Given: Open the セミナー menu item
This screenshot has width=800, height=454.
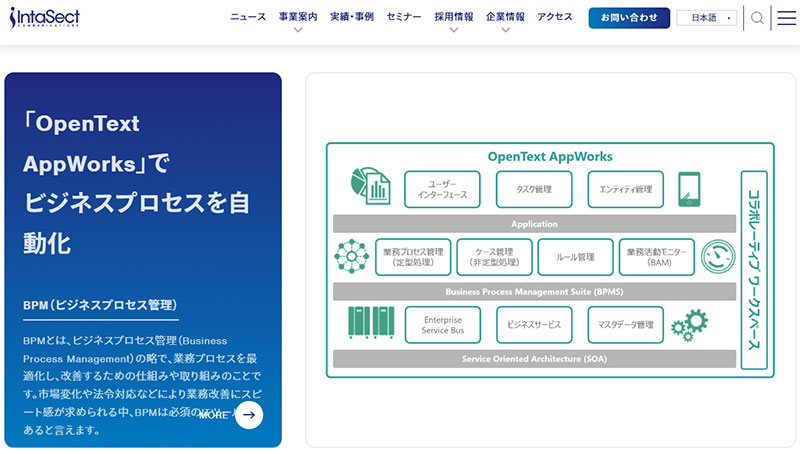Looking at the screenshot, I should (404, 17).
